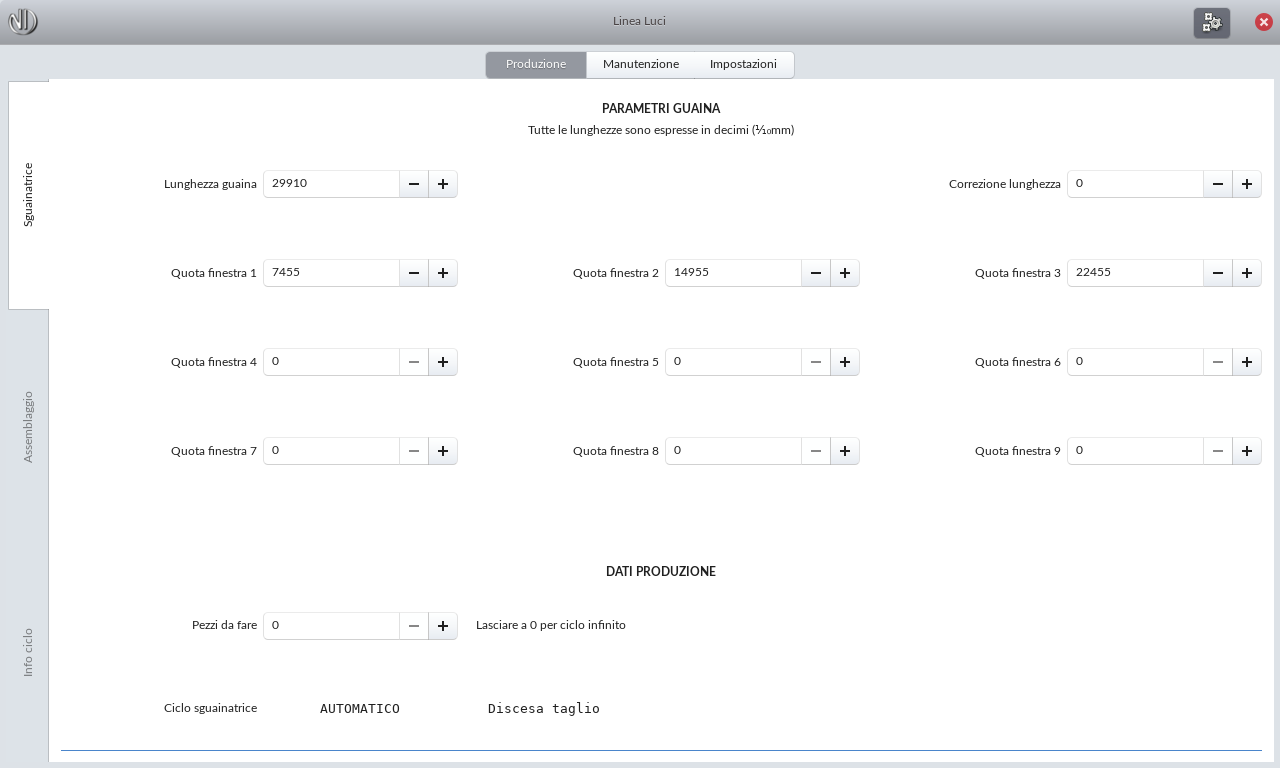
Task: Select the Info ciclo side tab
Action: point(28,652)
